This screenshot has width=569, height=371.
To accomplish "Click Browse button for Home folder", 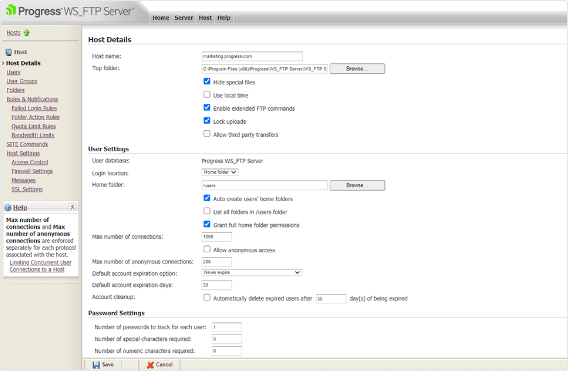I will tap(357, 185).
